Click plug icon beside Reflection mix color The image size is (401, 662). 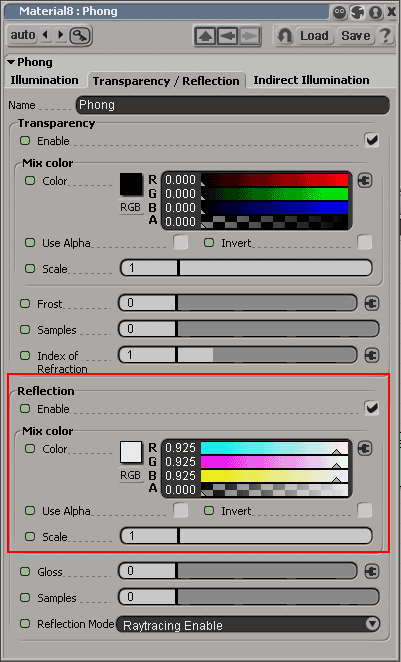click(365, 448)
